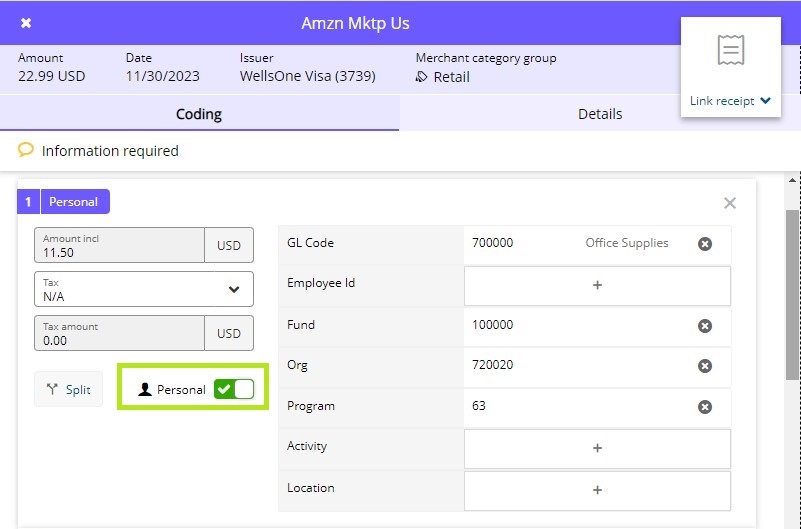Add an Activity value
801x529 pixels.
597,448
